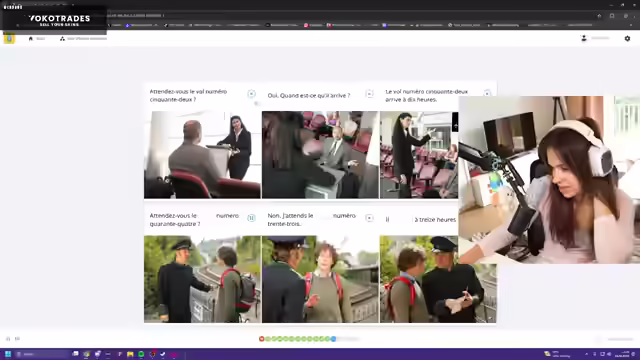Open the Windows Start button
640x360 pixels.
[8, 354]
